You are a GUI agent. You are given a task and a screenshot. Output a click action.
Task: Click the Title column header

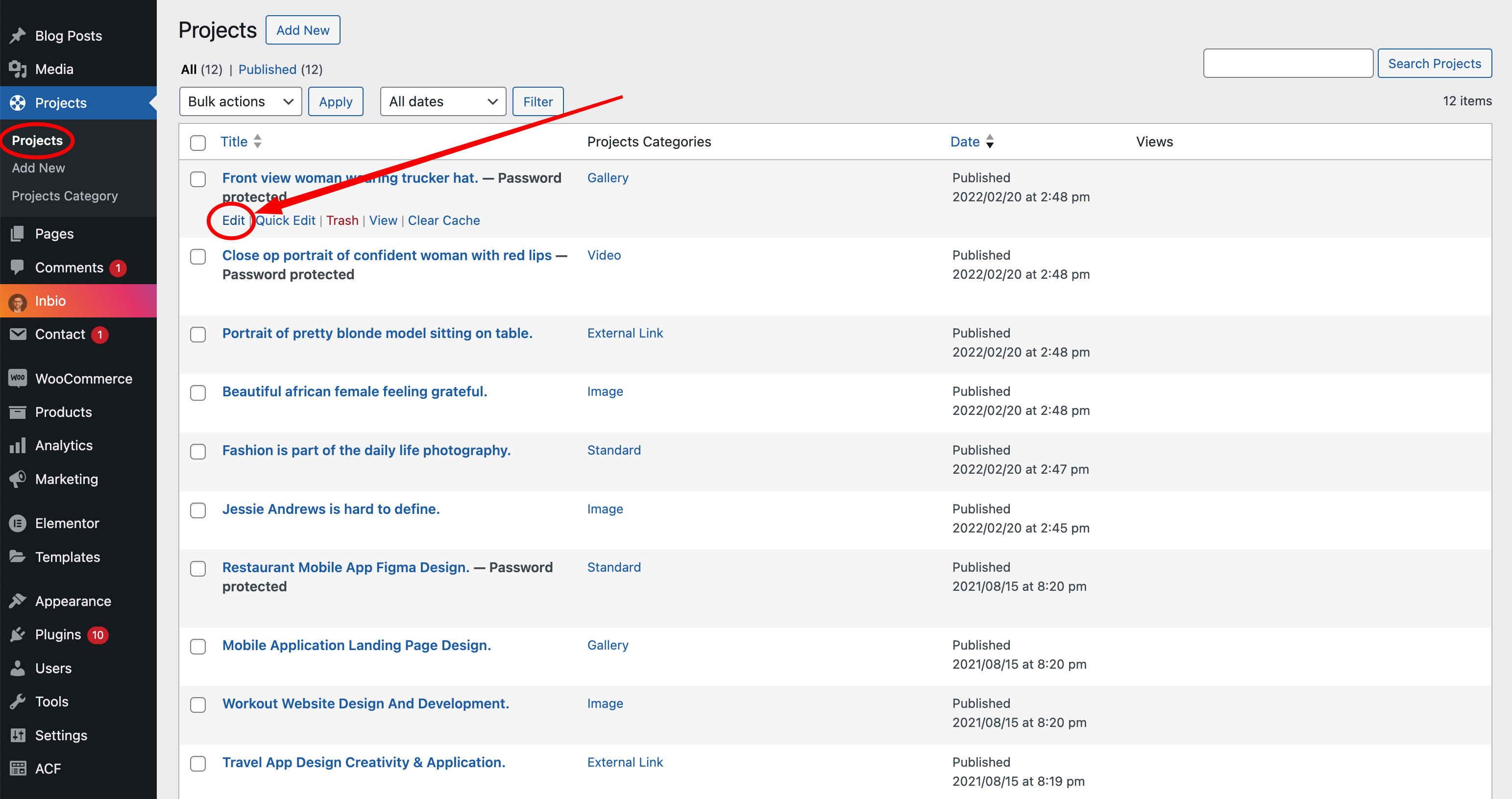234,142
